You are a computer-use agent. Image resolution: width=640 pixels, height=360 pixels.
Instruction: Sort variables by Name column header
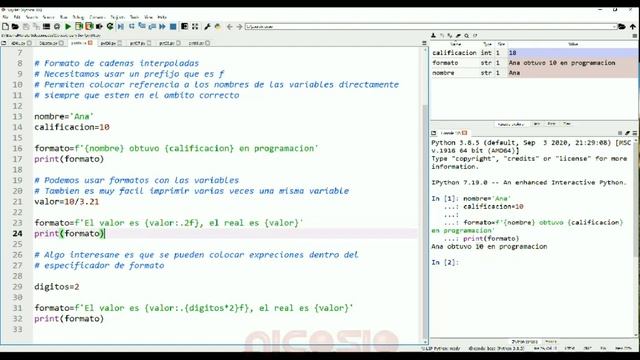tap(455, 44)
